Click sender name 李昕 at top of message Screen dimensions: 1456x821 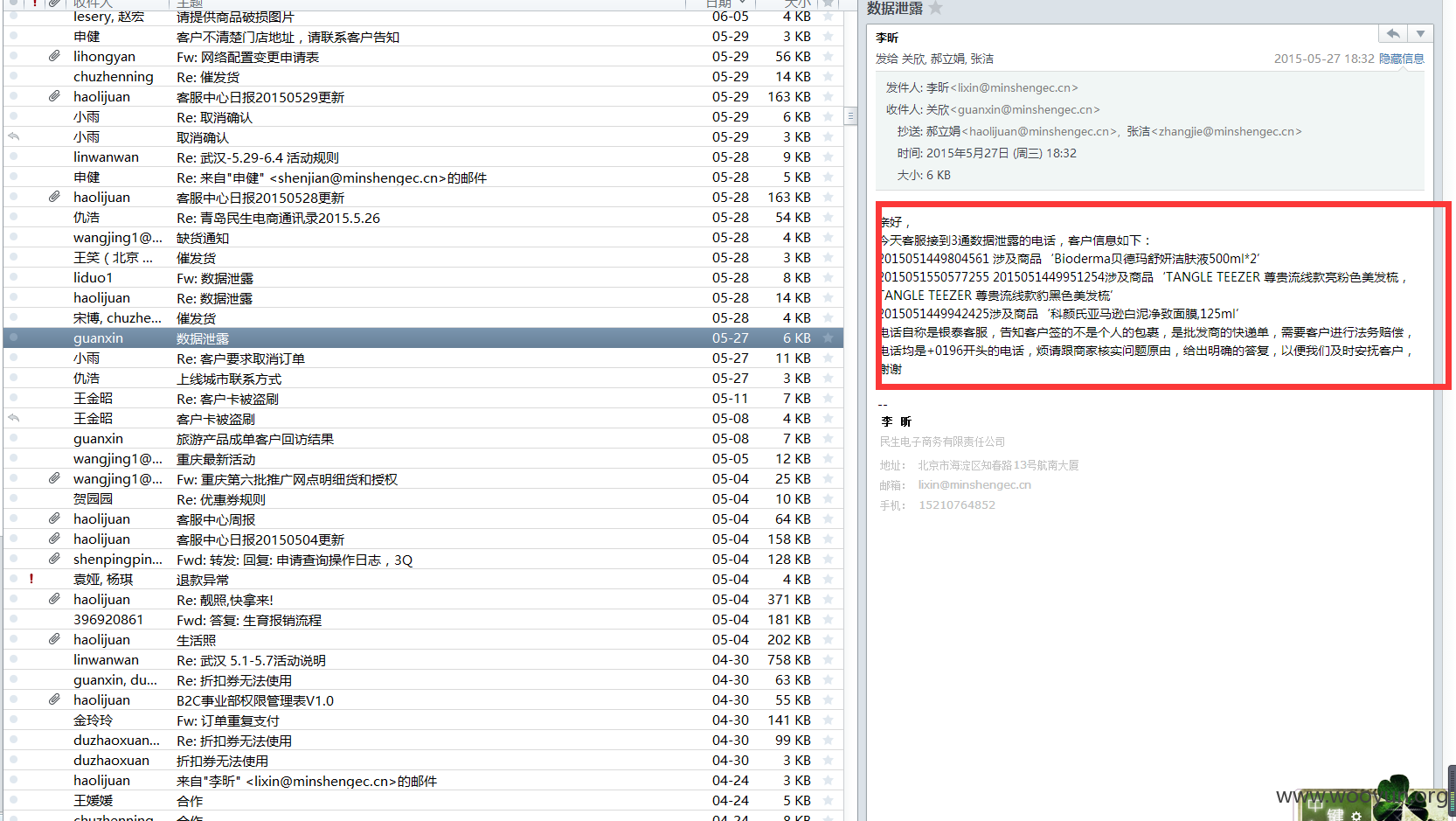click(x=887, y=38)
